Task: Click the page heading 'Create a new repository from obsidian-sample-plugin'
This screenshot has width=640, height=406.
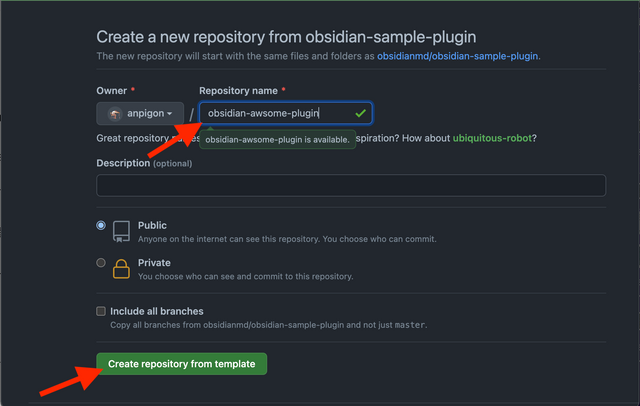Action: (286, 37)
